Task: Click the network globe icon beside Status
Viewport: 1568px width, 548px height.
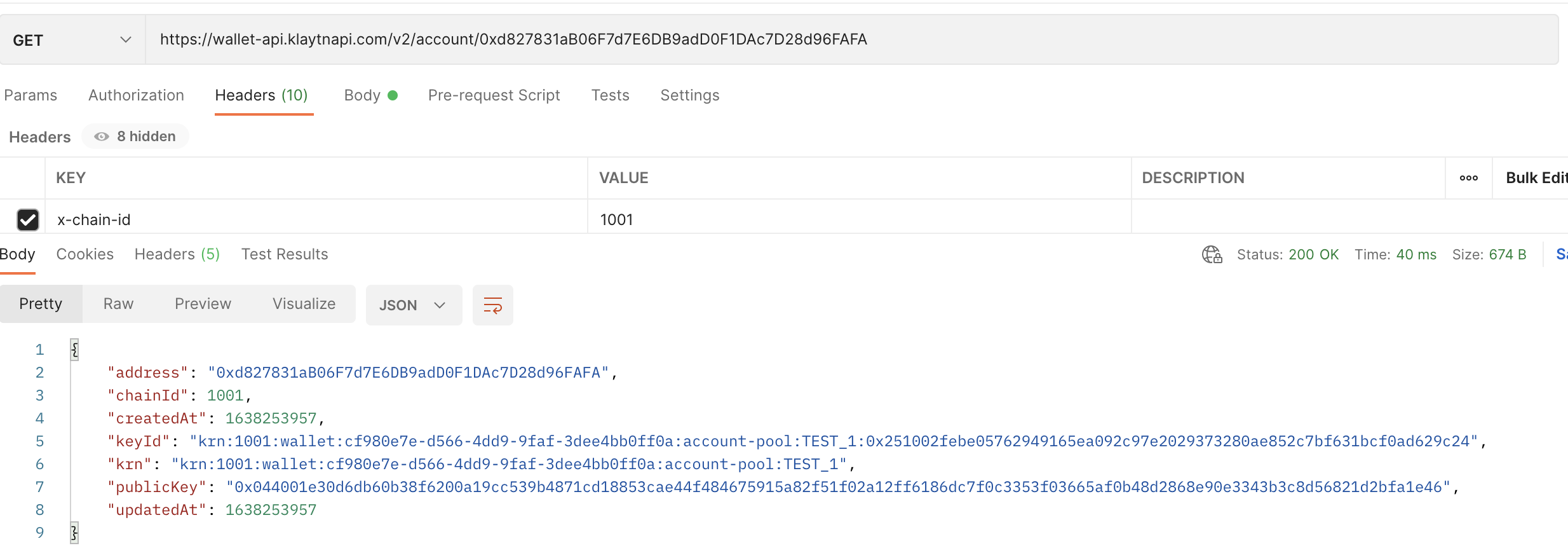Action: click(x=1212, y=255)
